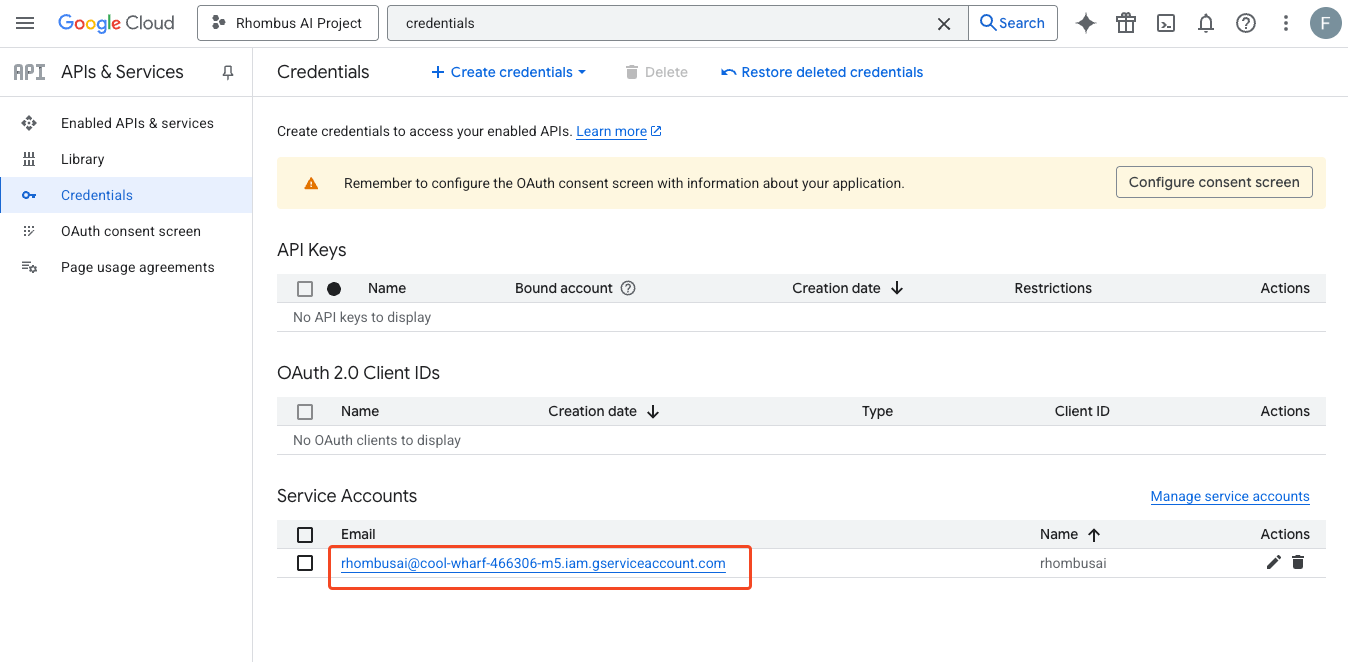This screenshot has height=662, width=1348.
Task: Clear the credentials search query
Action: coord(943,22)
